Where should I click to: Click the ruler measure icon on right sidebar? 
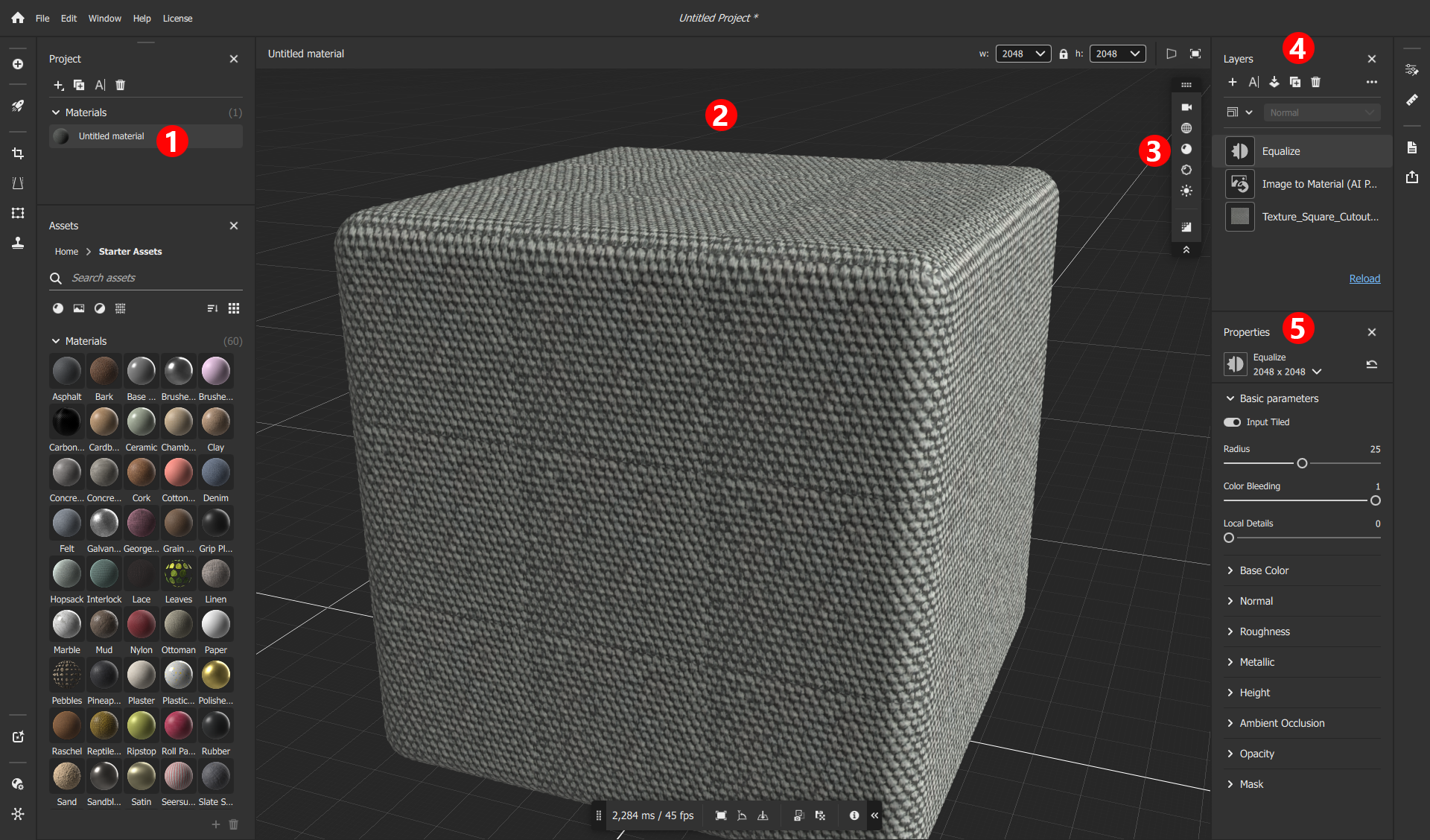click(1412, 100)
